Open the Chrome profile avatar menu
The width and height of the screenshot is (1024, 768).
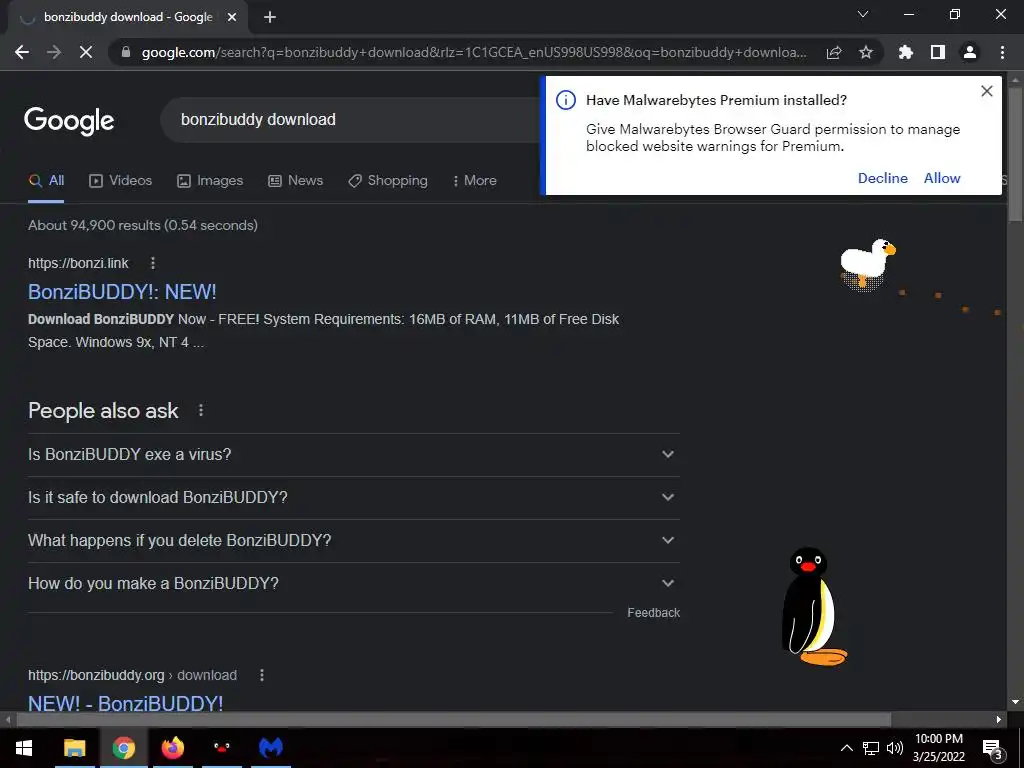(x=970, y=52)
